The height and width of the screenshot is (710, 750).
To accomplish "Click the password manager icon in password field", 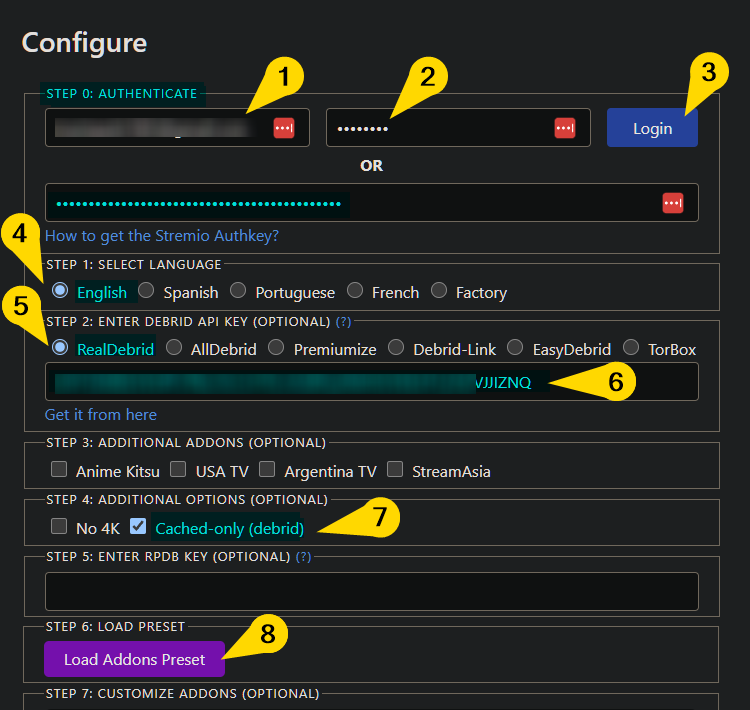I will point(564,128).
